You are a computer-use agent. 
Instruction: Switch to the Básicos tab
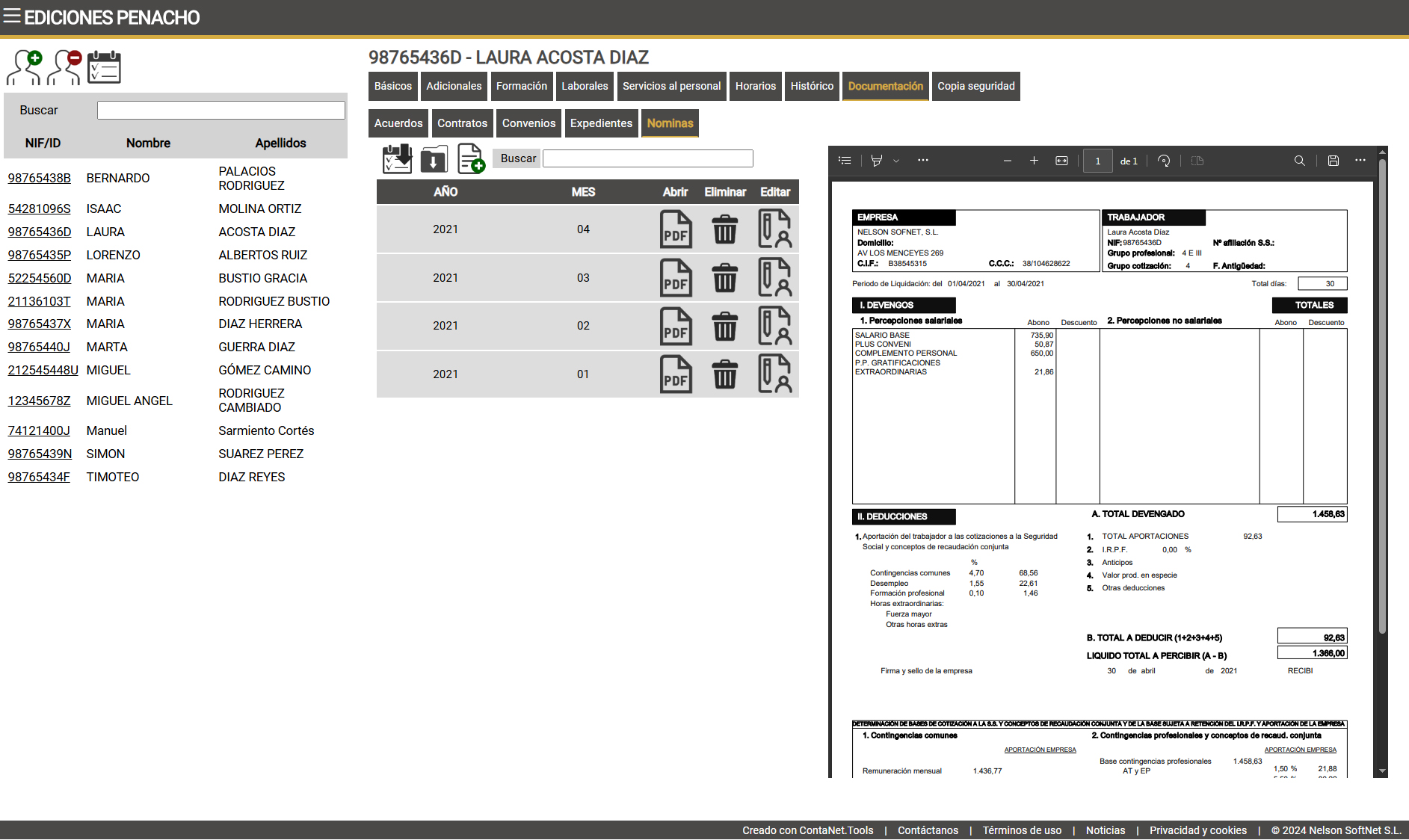point(393,86)
